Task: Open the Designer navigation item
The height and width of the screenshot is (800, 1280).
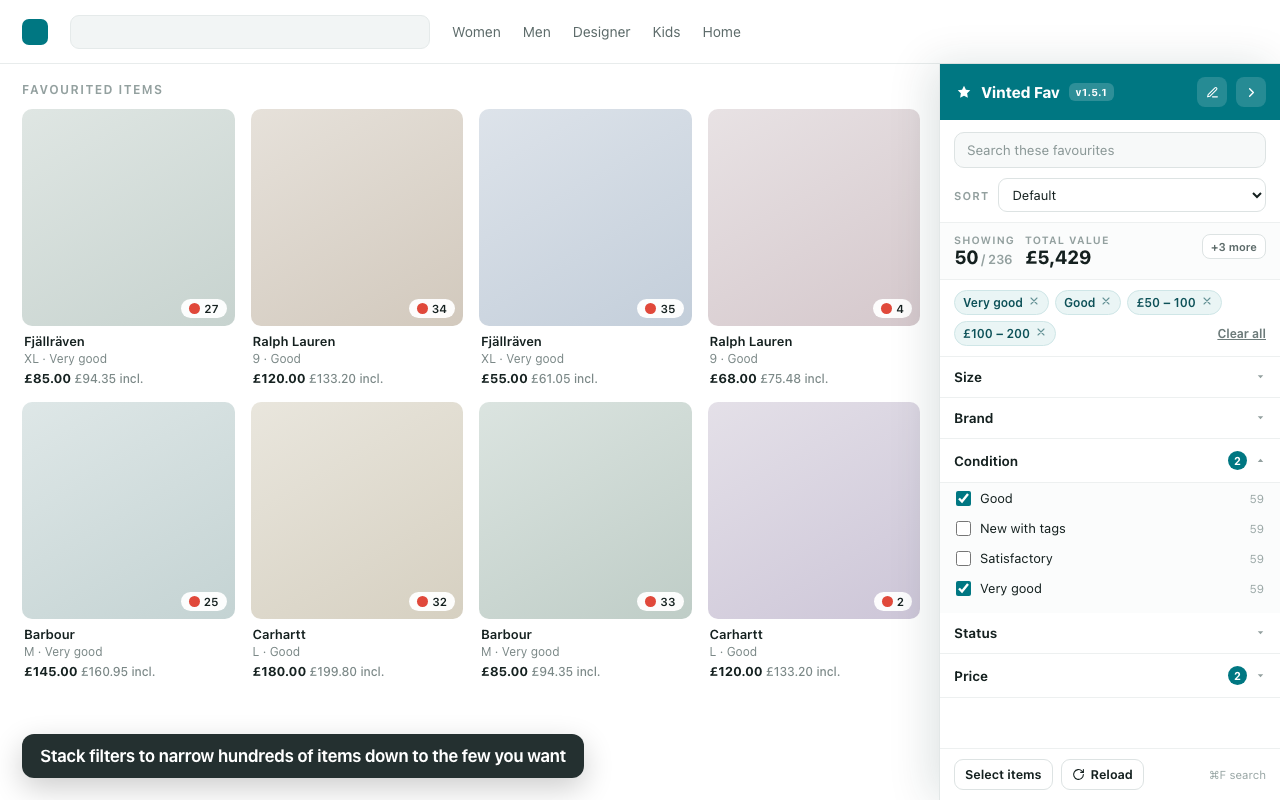Action: (x=602, y=32)
